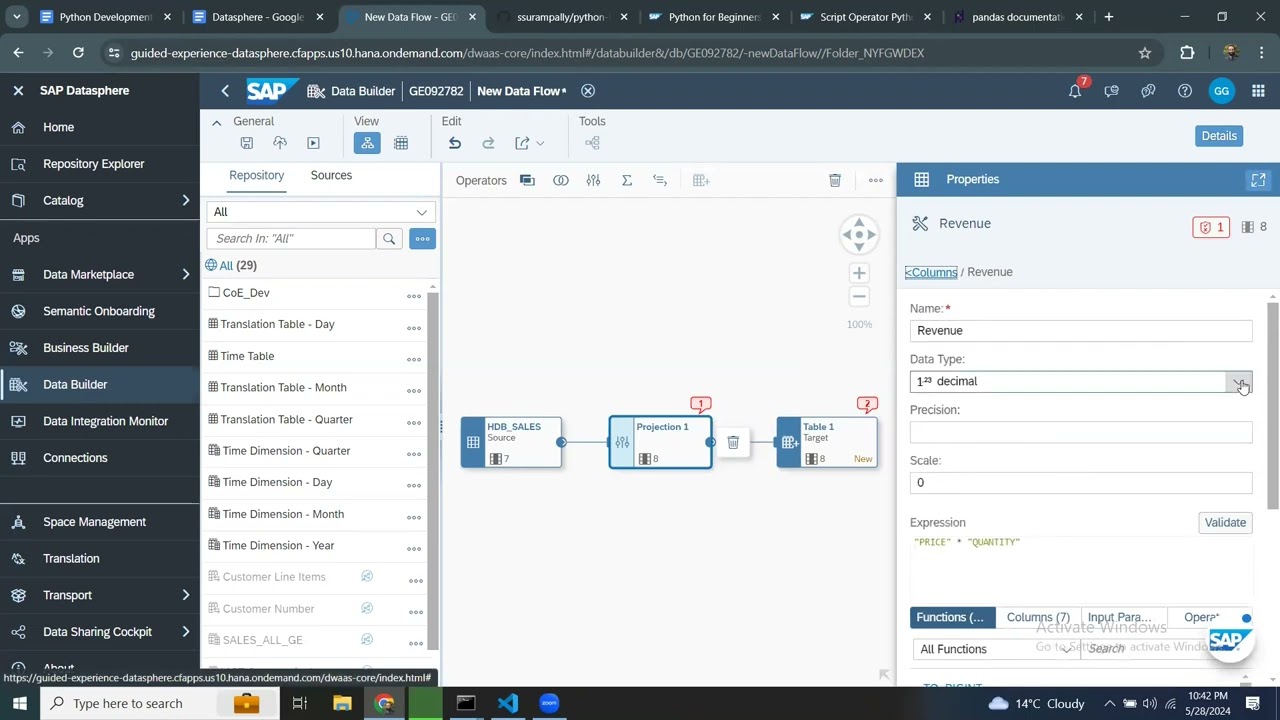Screen dimensions: 1280x720
Task: Run the data flow with the play icon
Action: click(x=313, y=143)
